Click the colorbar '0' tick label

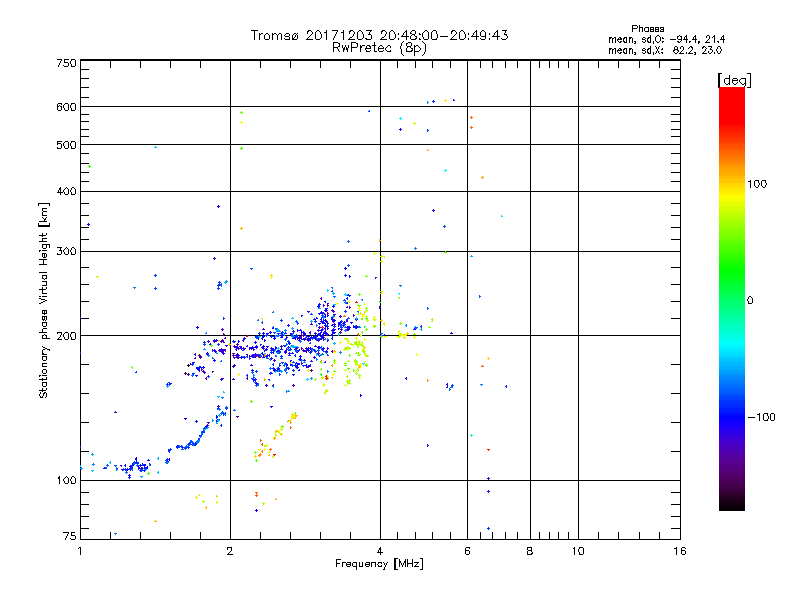coord(750,301)
